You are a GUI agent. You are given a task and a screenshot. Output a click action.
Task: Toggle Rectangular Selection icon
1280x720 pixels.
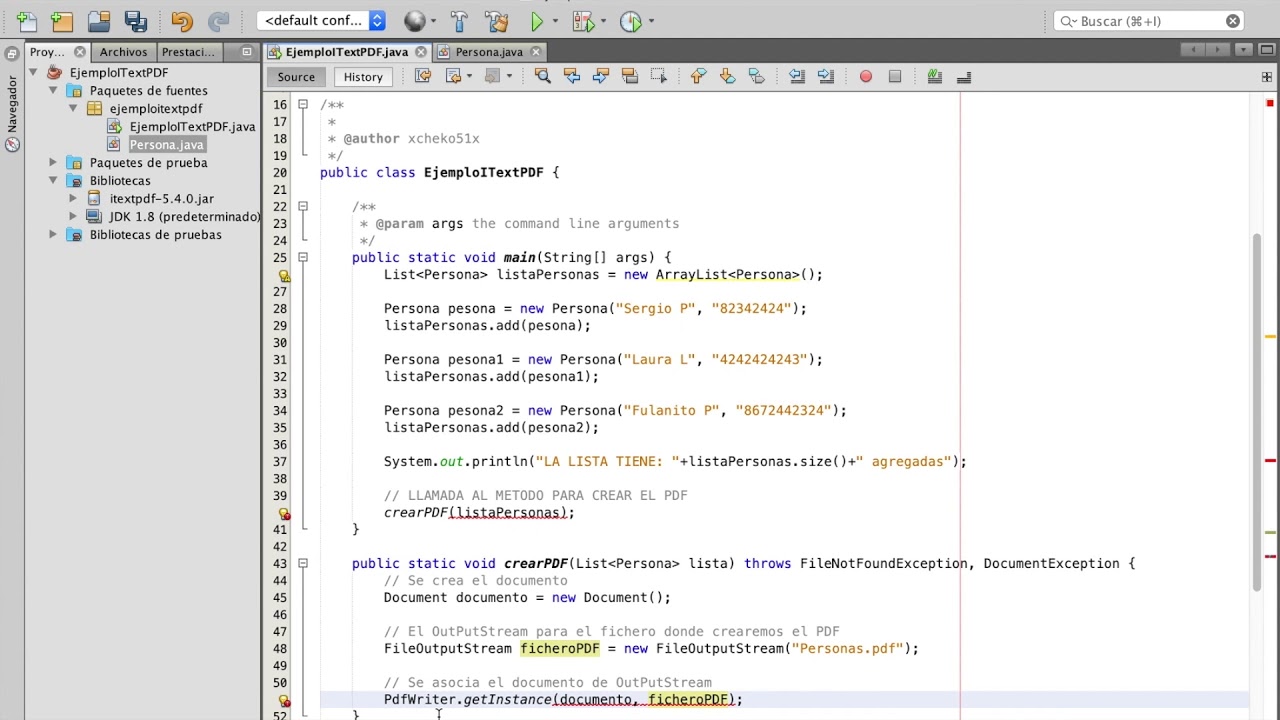tap(658, 76)
